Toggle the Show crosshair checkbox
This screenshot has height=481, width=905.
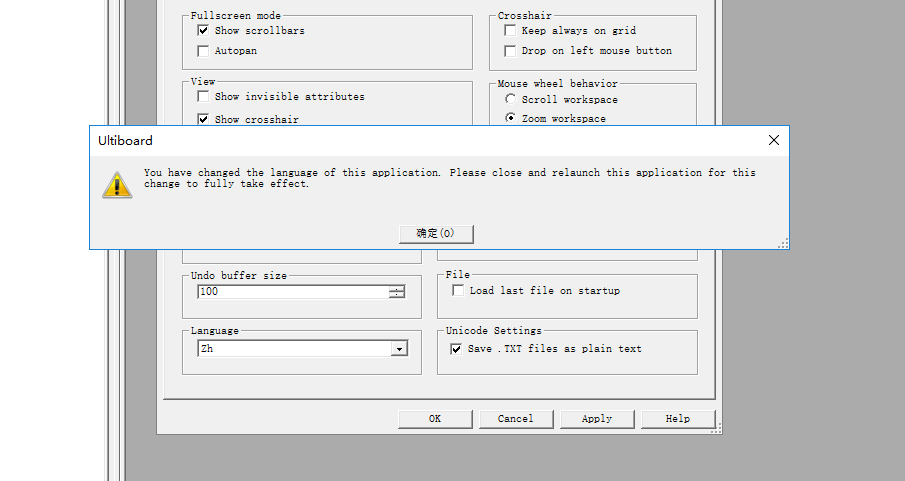point(203,119)
